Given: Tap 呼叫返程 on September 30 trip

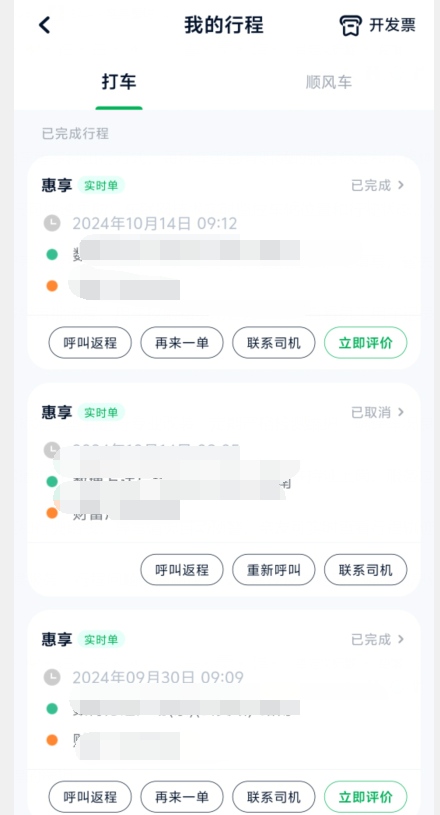Looking at the screenshot, I should pos(90,797).
